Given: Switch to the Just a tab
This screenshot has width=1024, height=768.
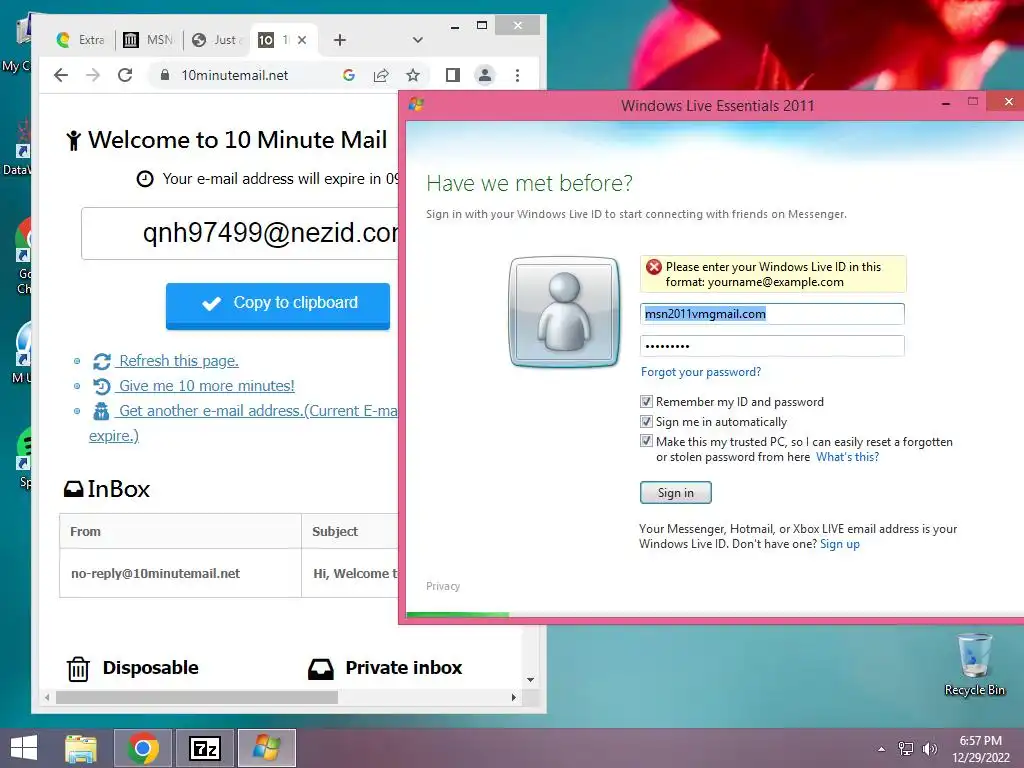Looking at the screenshot, I should pyautogui.click(x=217, y=40).
